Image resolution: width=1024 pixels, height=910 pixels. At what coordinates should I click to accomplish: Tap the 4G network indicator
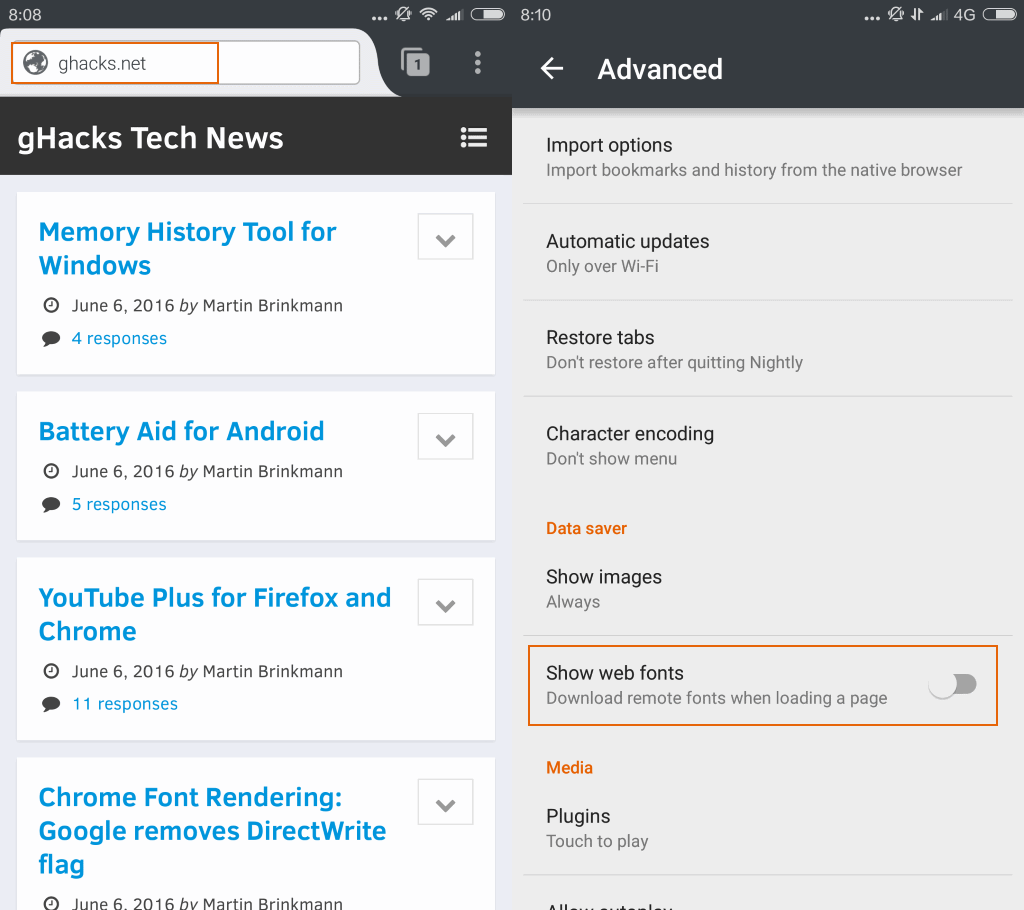coord(964,14)
